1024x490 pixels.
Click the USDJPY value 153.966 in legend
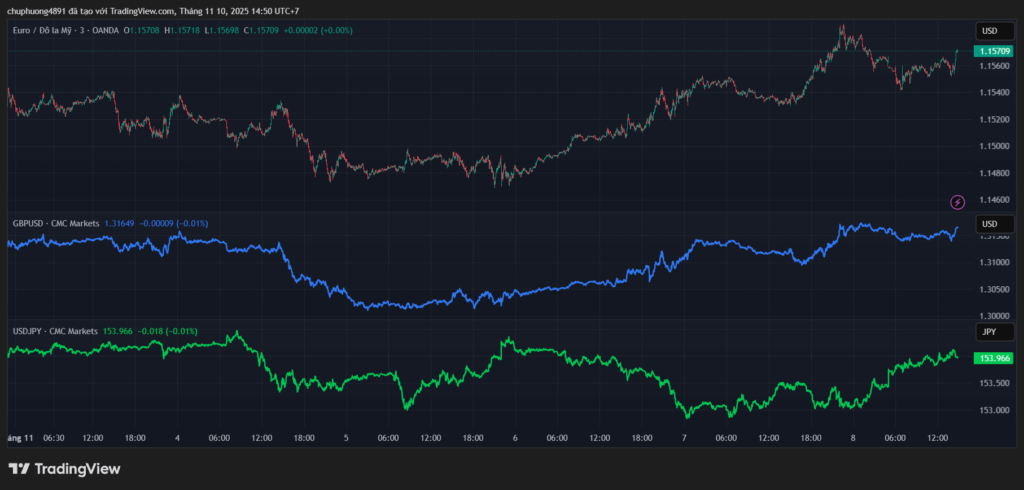118,331
